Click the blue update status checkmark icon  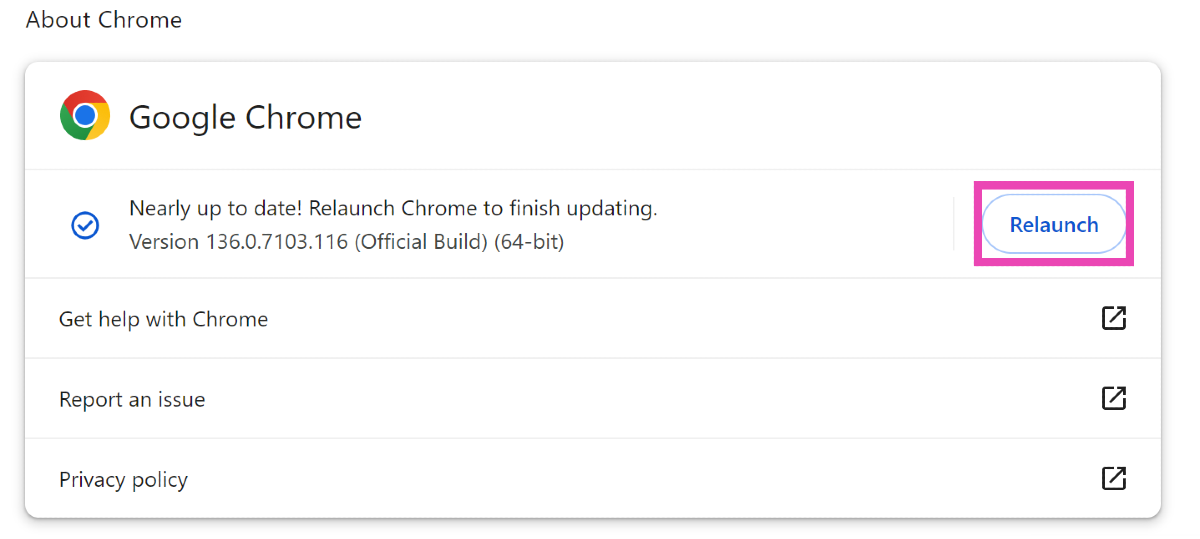coord(85,225)
